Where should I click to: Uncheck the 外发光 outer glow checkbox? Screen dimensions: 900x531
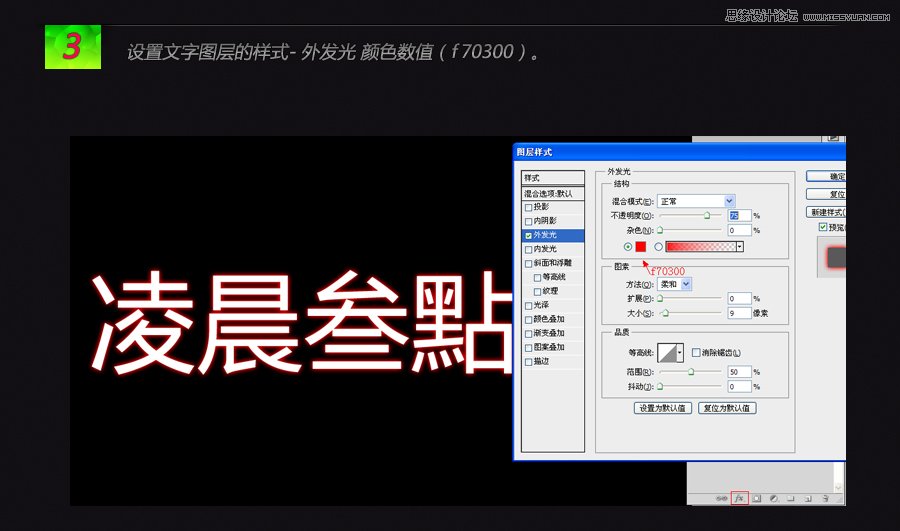click(x=529, y=235)
